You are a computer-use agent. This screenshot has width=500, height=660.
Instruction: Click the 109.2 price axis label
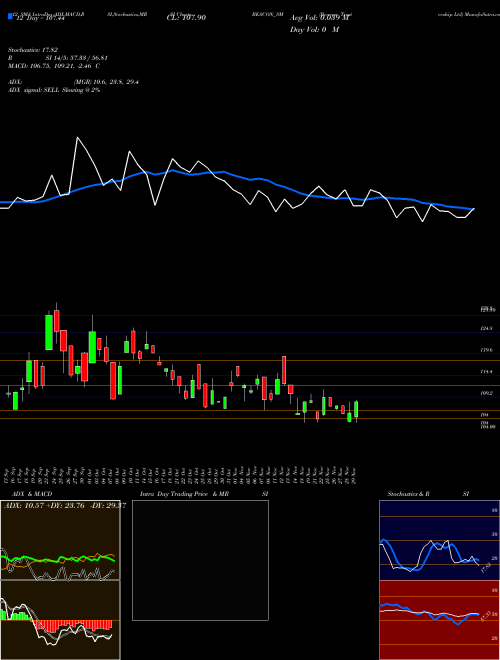coord(487,393)
